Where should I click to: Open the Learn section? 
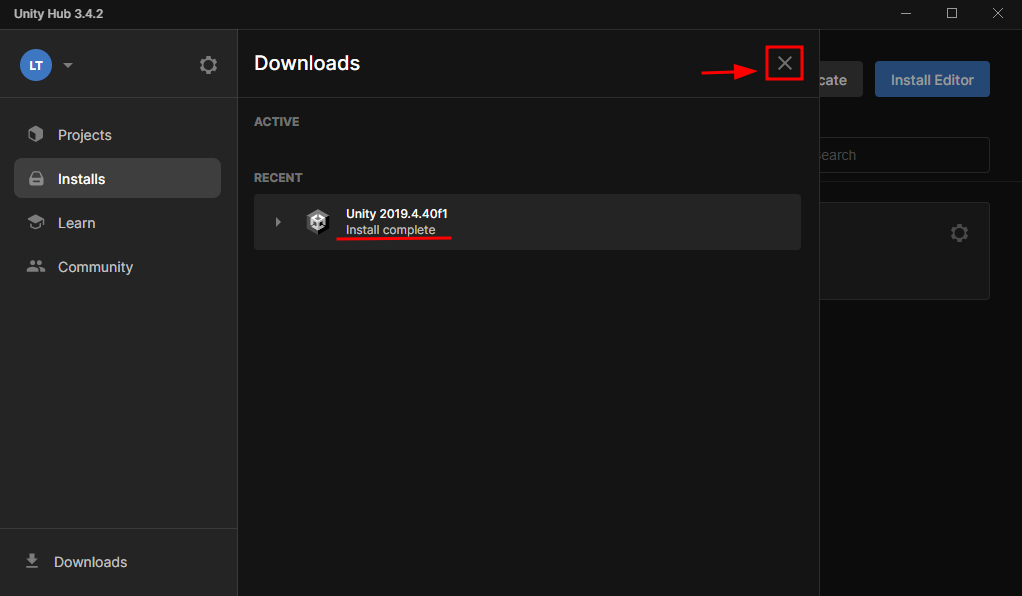coord(117,222)
